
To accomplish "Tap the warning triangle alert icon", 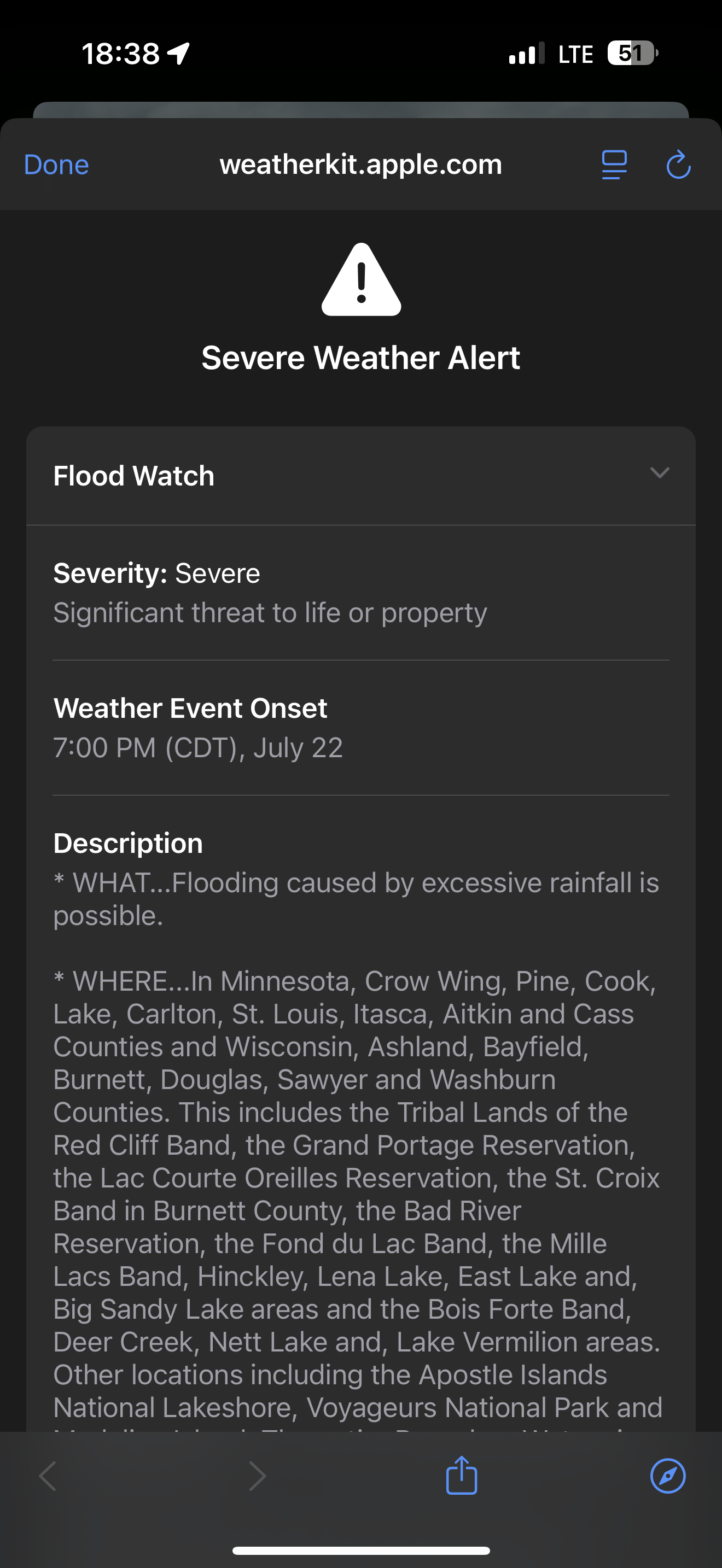I will click(x=361, y=280).
